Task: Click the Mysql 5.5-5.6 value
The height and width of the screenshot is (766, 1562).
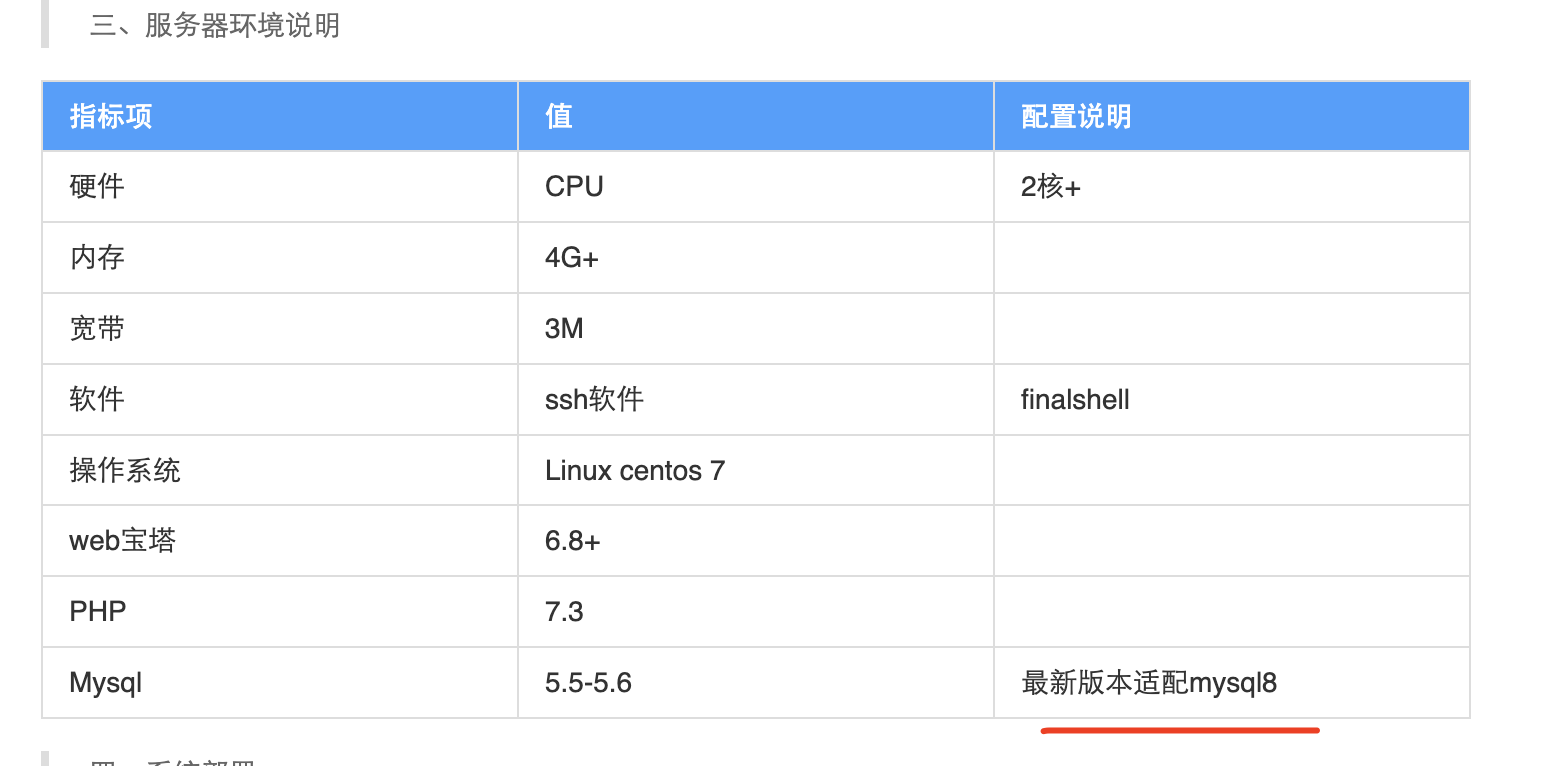Action: click(588, 683)
